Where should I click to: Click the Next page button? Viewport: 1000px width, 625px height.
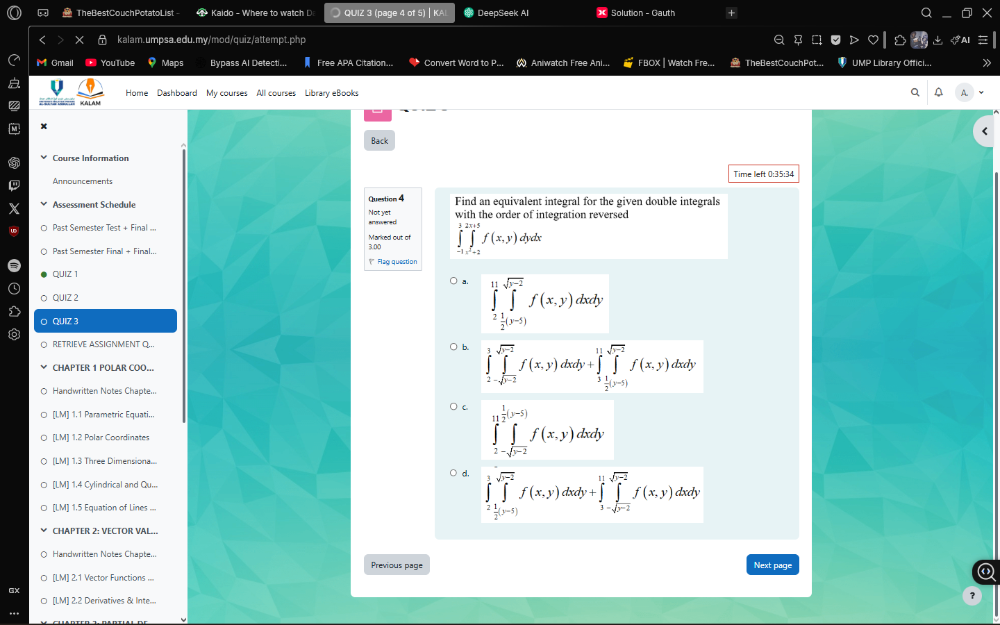(x=772, y=565)
